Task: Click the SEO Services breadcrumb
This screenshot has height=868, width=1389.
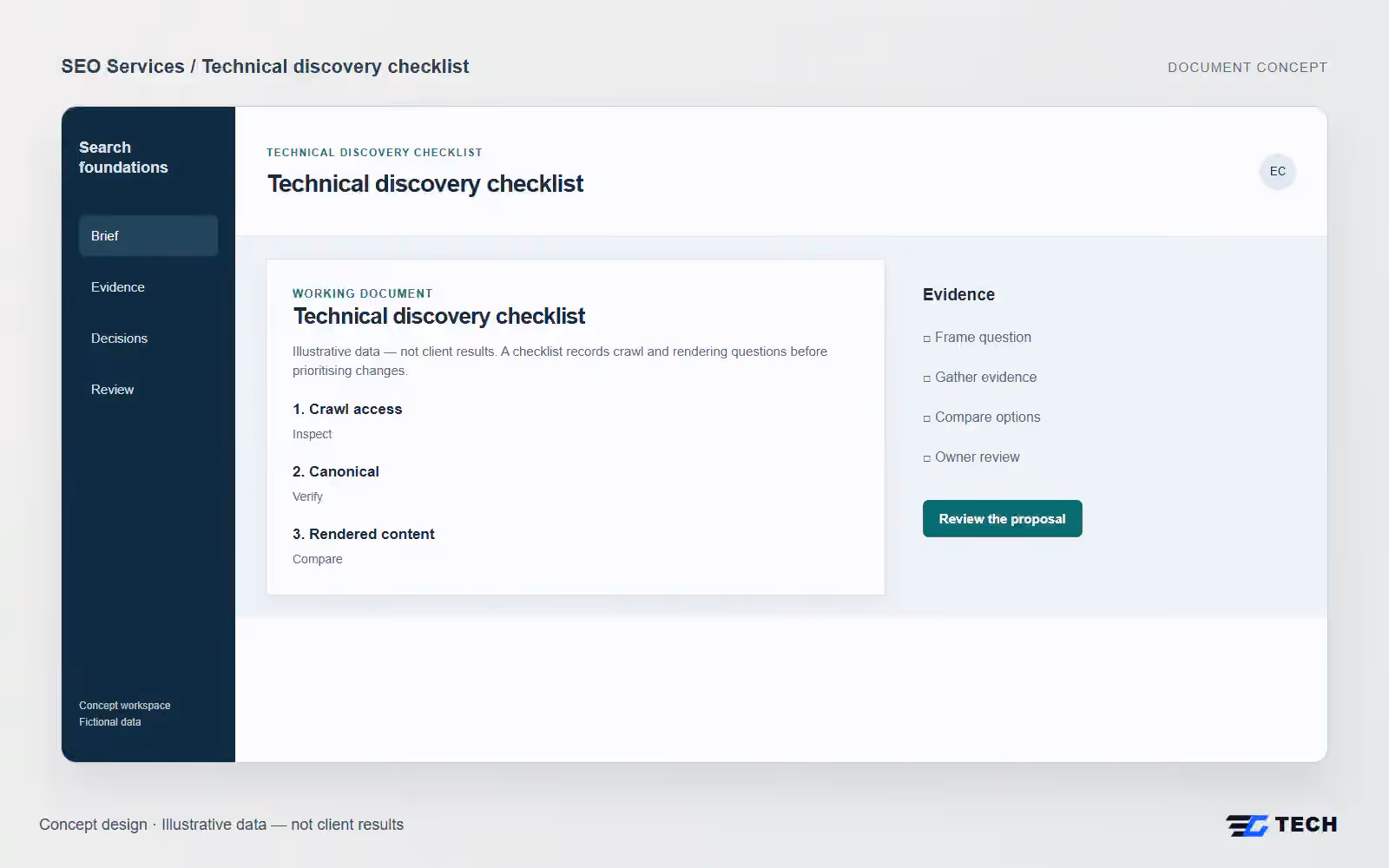Action: coord(122,67)
